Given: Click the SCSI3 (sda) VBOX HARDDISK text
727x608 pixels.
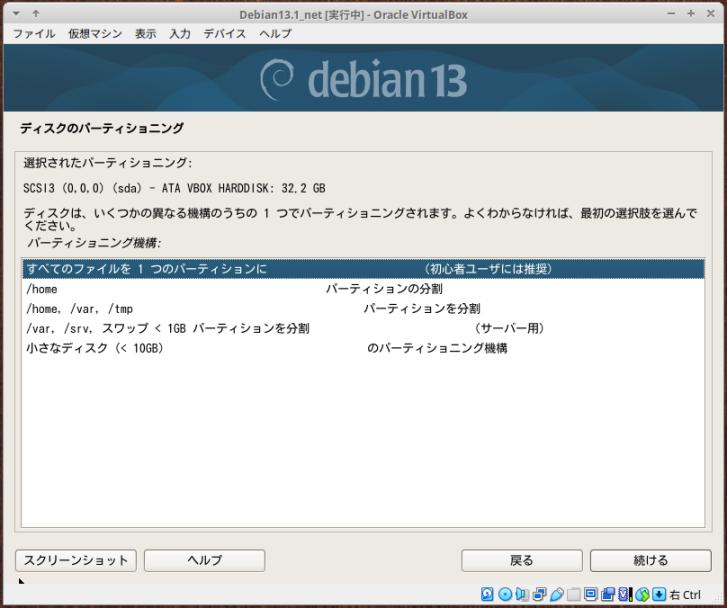Looking at the screenshot, I should point(174,188).
